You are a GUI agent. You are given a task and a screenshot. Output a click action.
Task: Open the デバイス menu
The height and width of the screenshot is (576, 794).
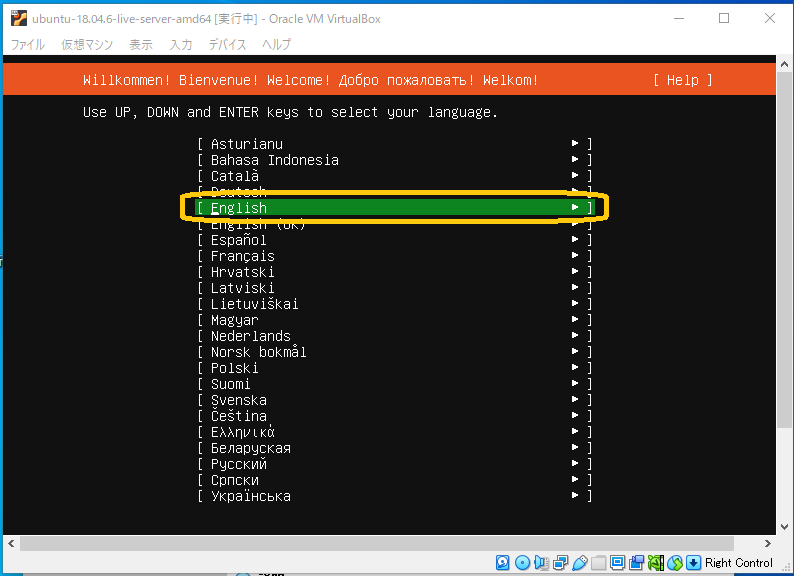tap(228, 44)
